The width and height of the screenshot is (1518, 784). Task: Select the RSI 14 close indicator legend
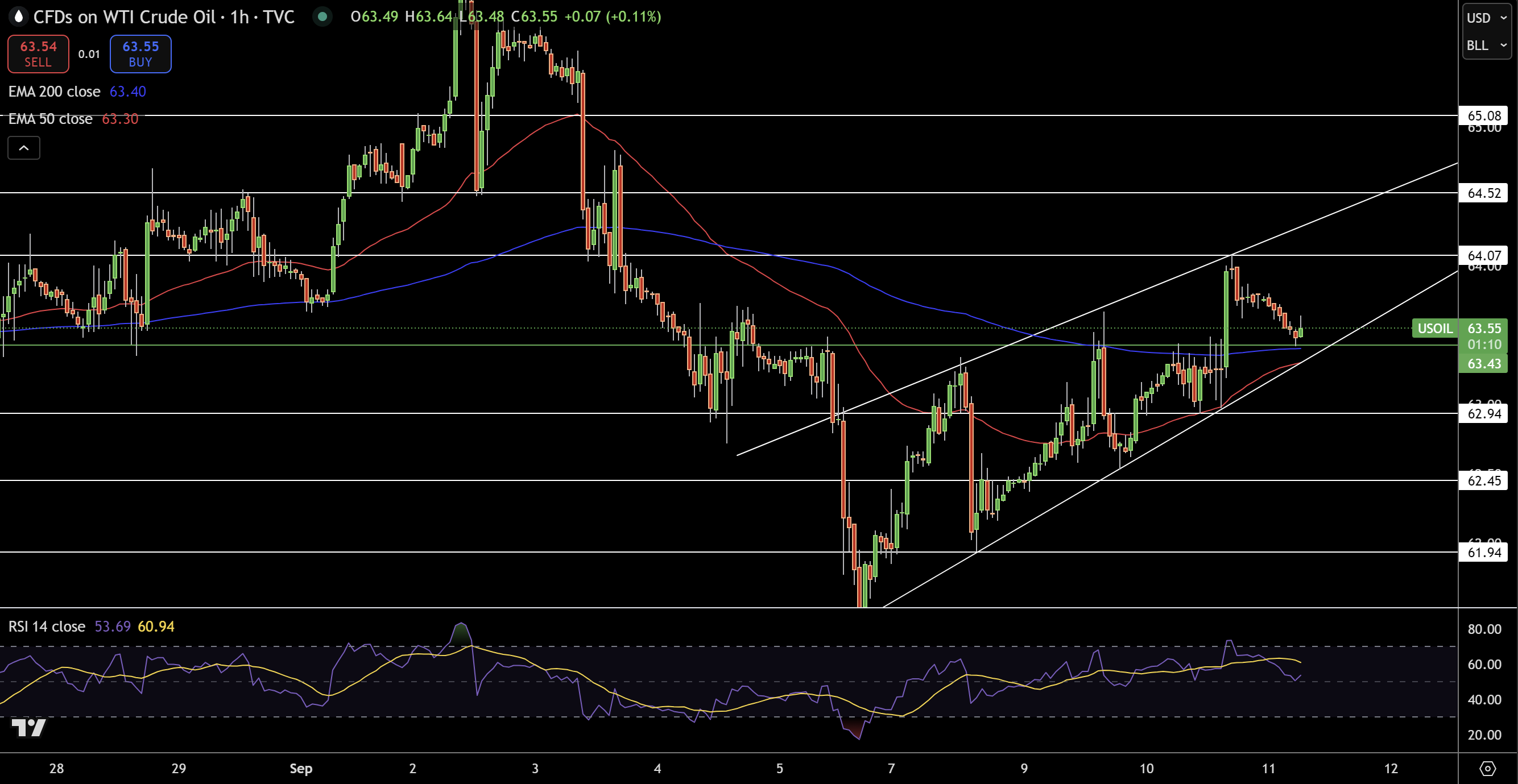[47, 626]
